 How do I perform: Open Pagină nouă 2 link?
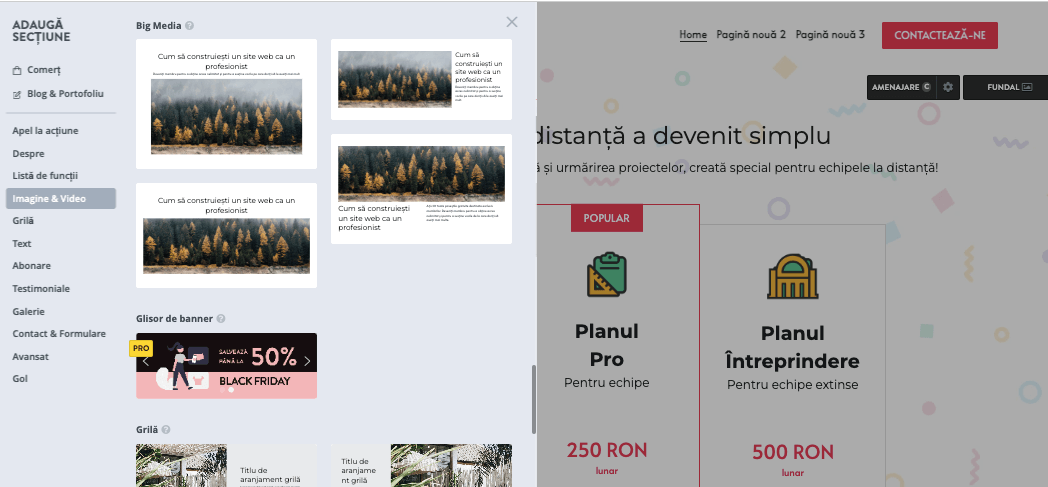coord(751,35)
